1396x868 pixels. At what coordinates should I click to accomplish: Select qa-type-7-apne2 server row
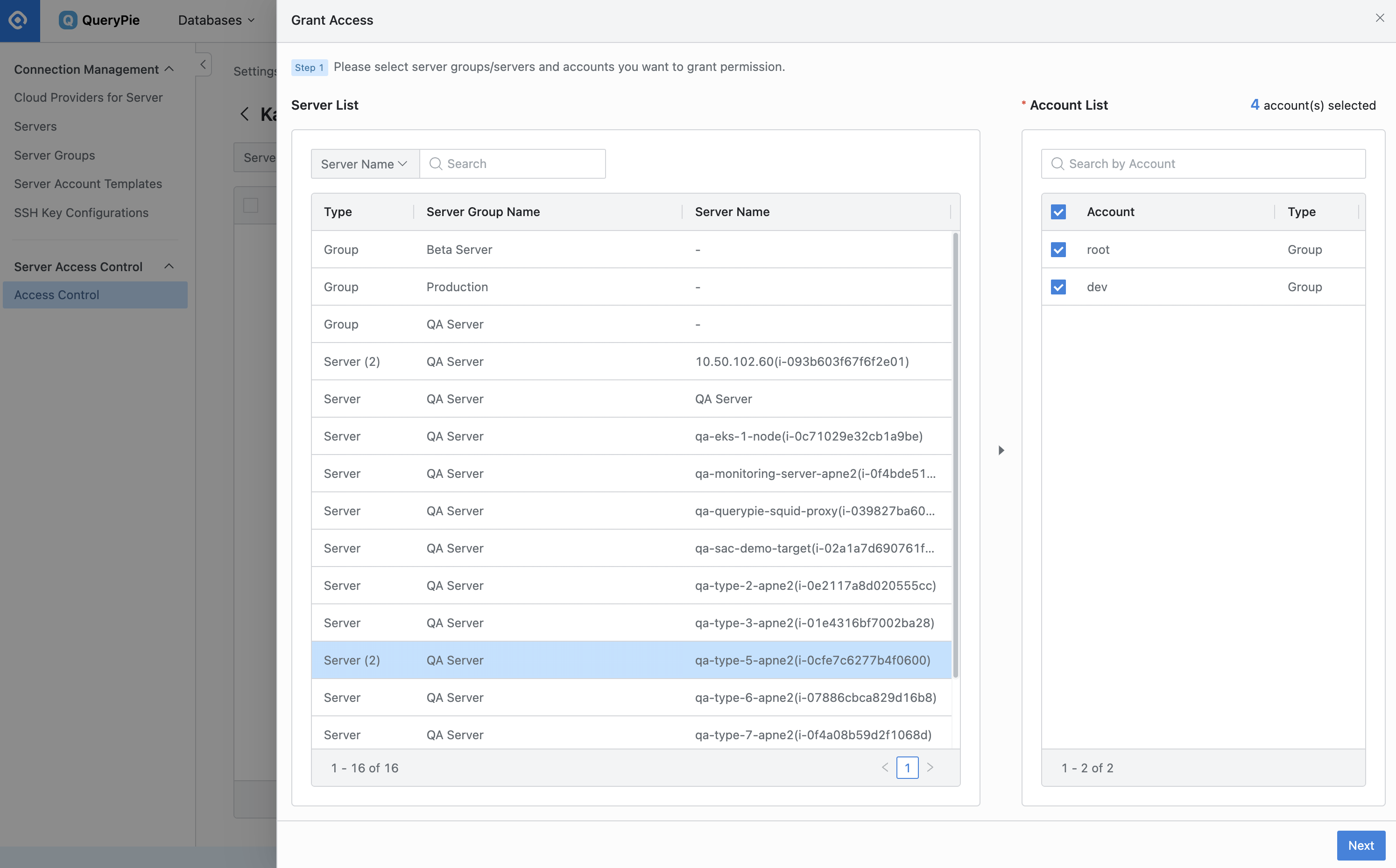pos(632,733)
